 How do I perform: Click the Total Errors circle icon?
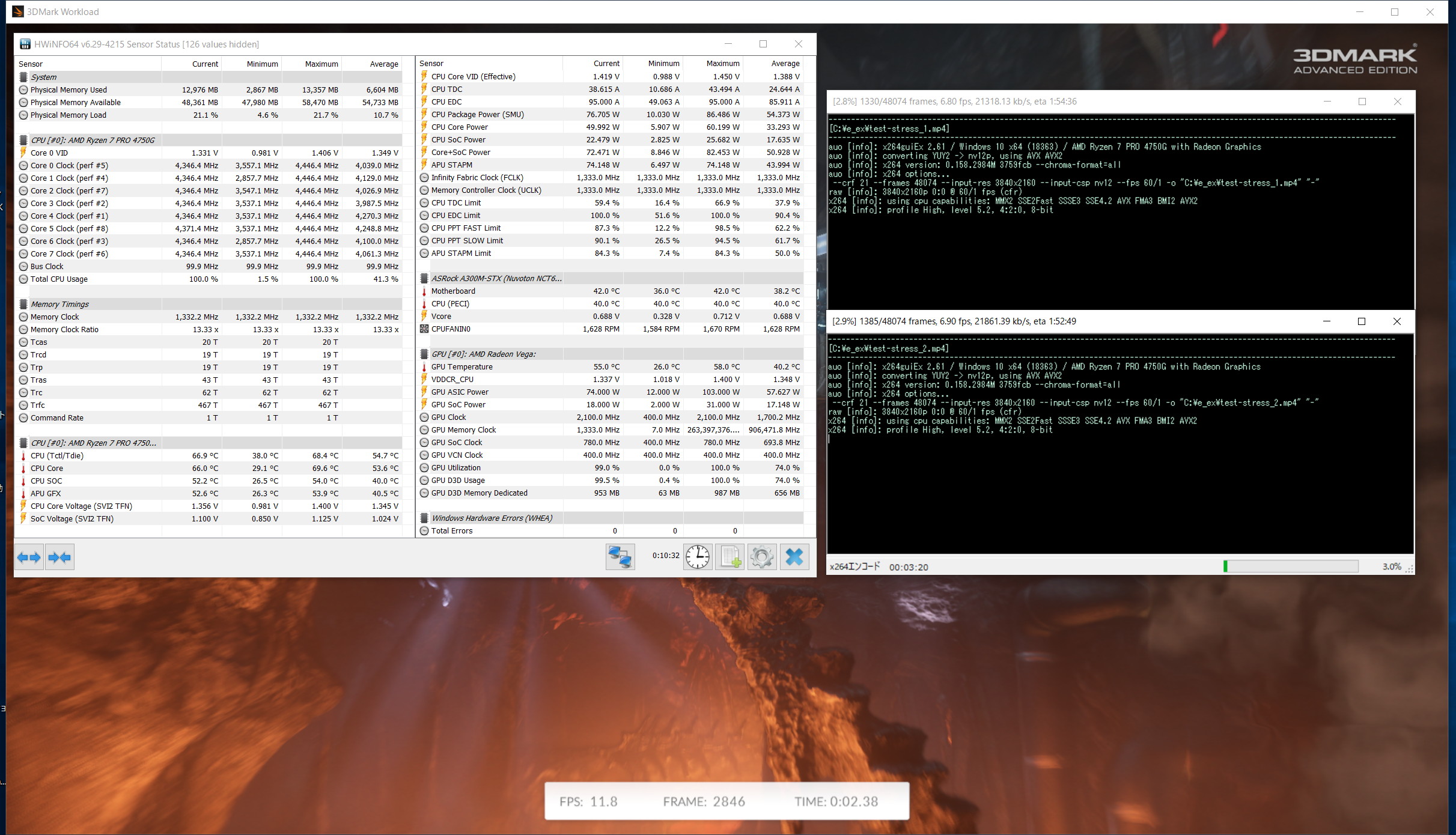[424, 530]
